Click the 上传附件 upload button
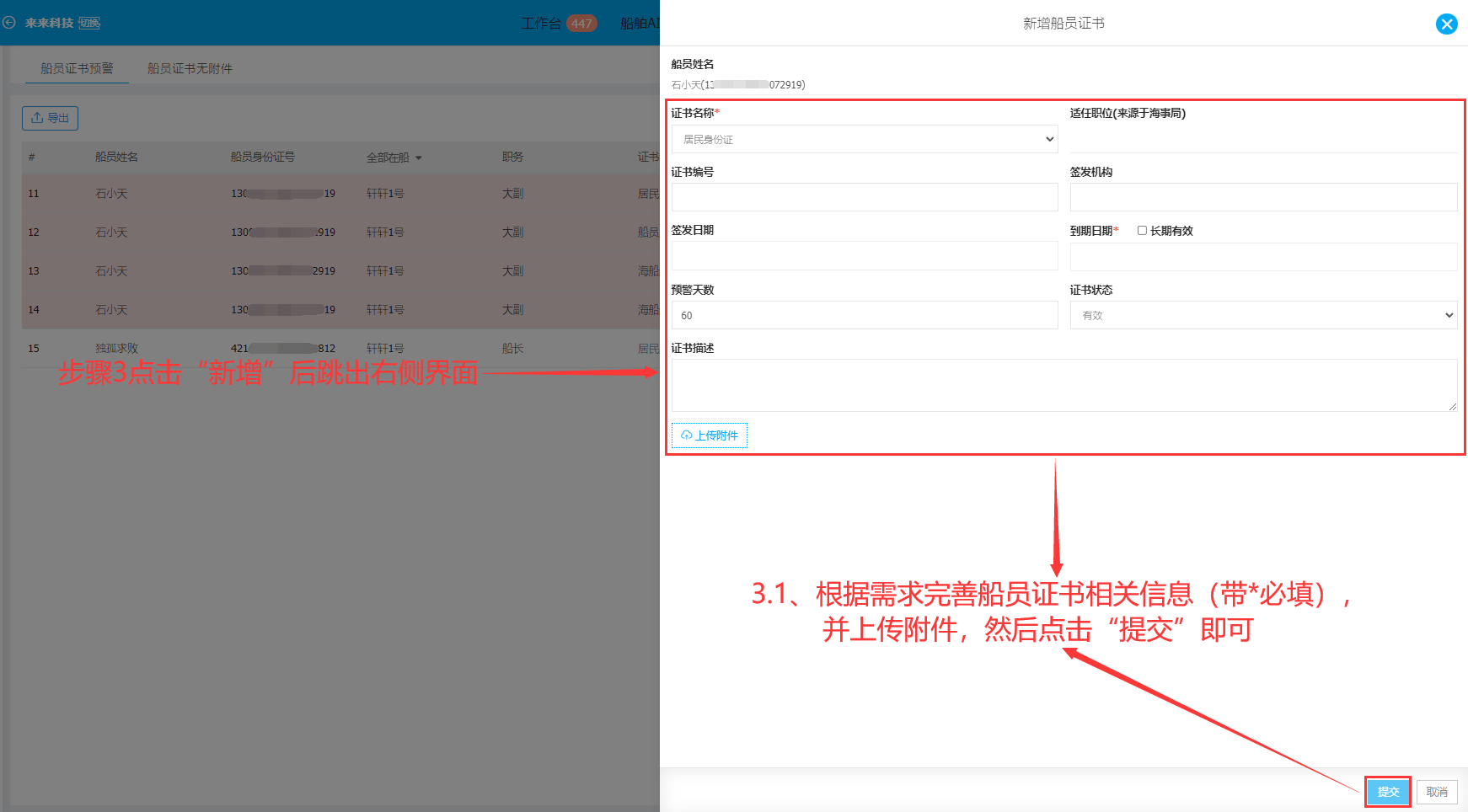The image size is (1468, 812). click(x=710, y=435)
